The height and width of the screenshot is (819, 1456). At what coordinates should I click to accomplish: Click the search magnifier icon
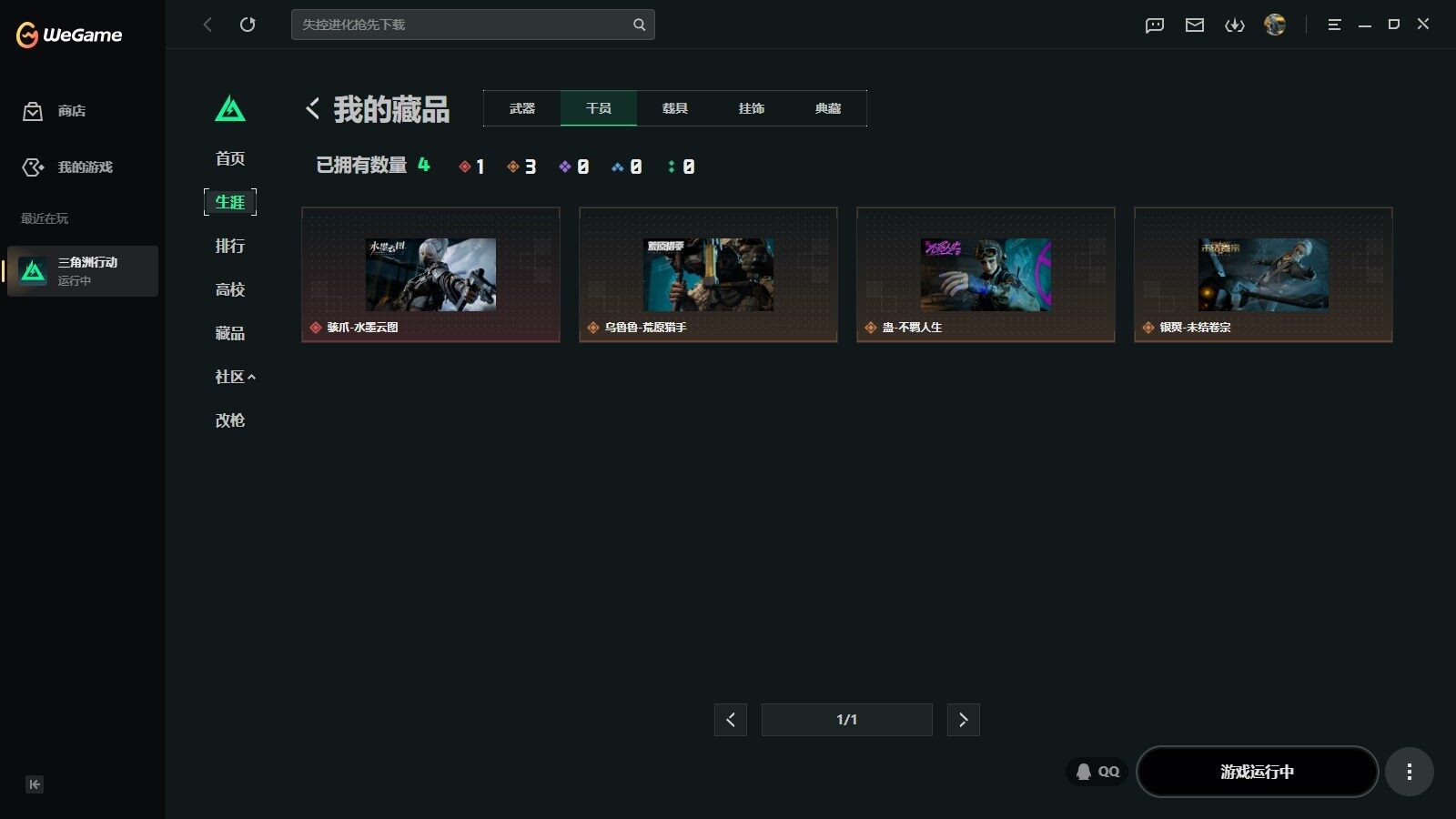tap(640, 25)
